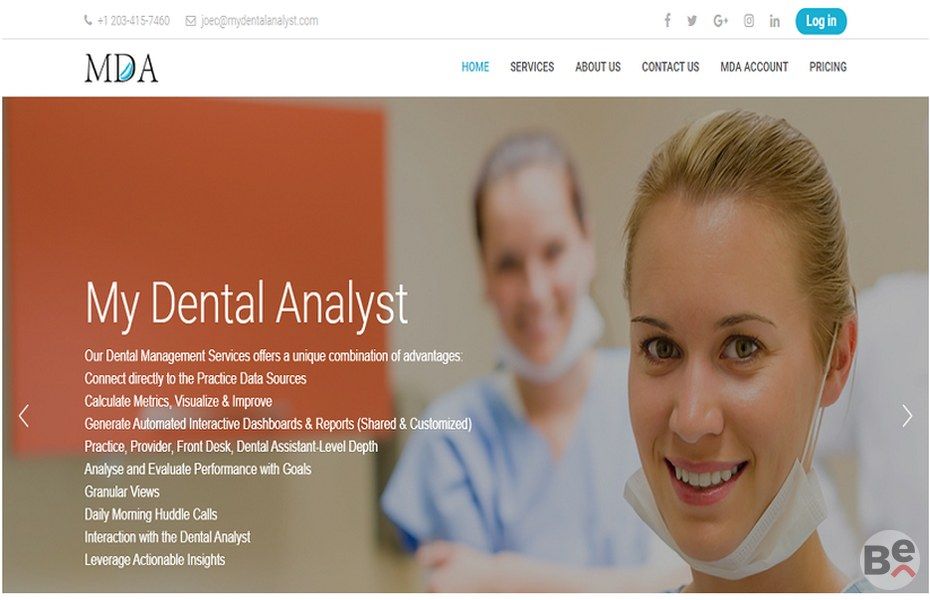The height and width of the screenshot is (600, 930).
Task: Open the Twitter social icon
Action: [x=692, y=21]
